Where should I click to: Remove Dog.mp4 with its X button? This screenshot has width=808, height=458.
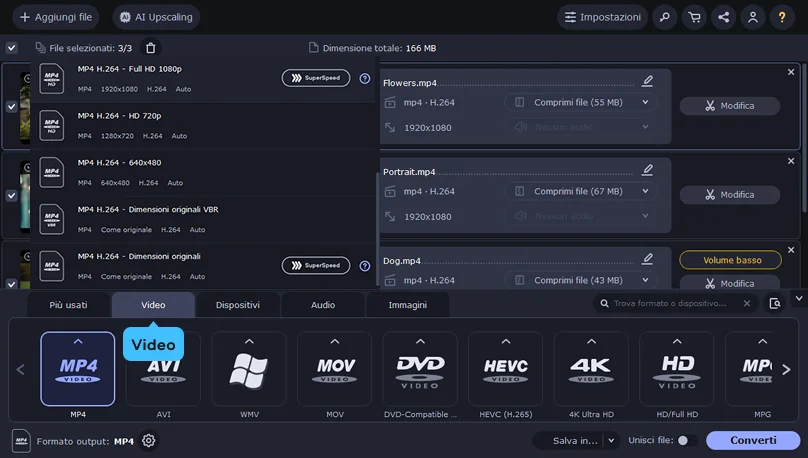(x=791, y=250)
